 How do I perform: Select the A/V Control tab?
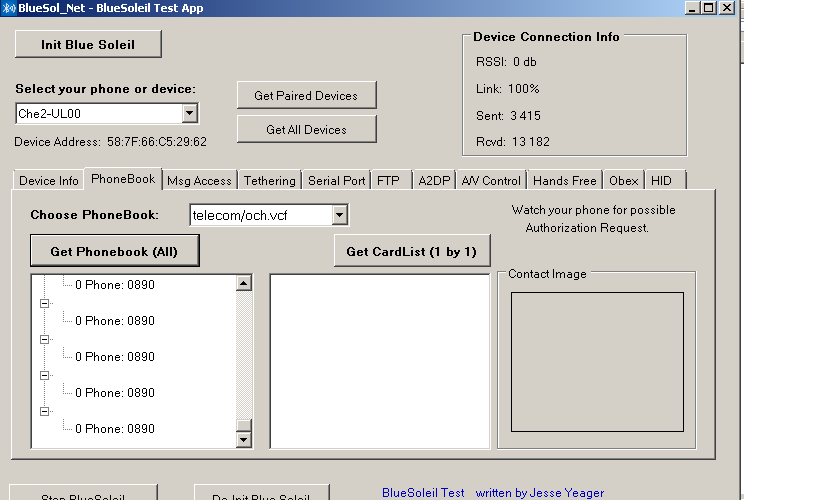491,181
